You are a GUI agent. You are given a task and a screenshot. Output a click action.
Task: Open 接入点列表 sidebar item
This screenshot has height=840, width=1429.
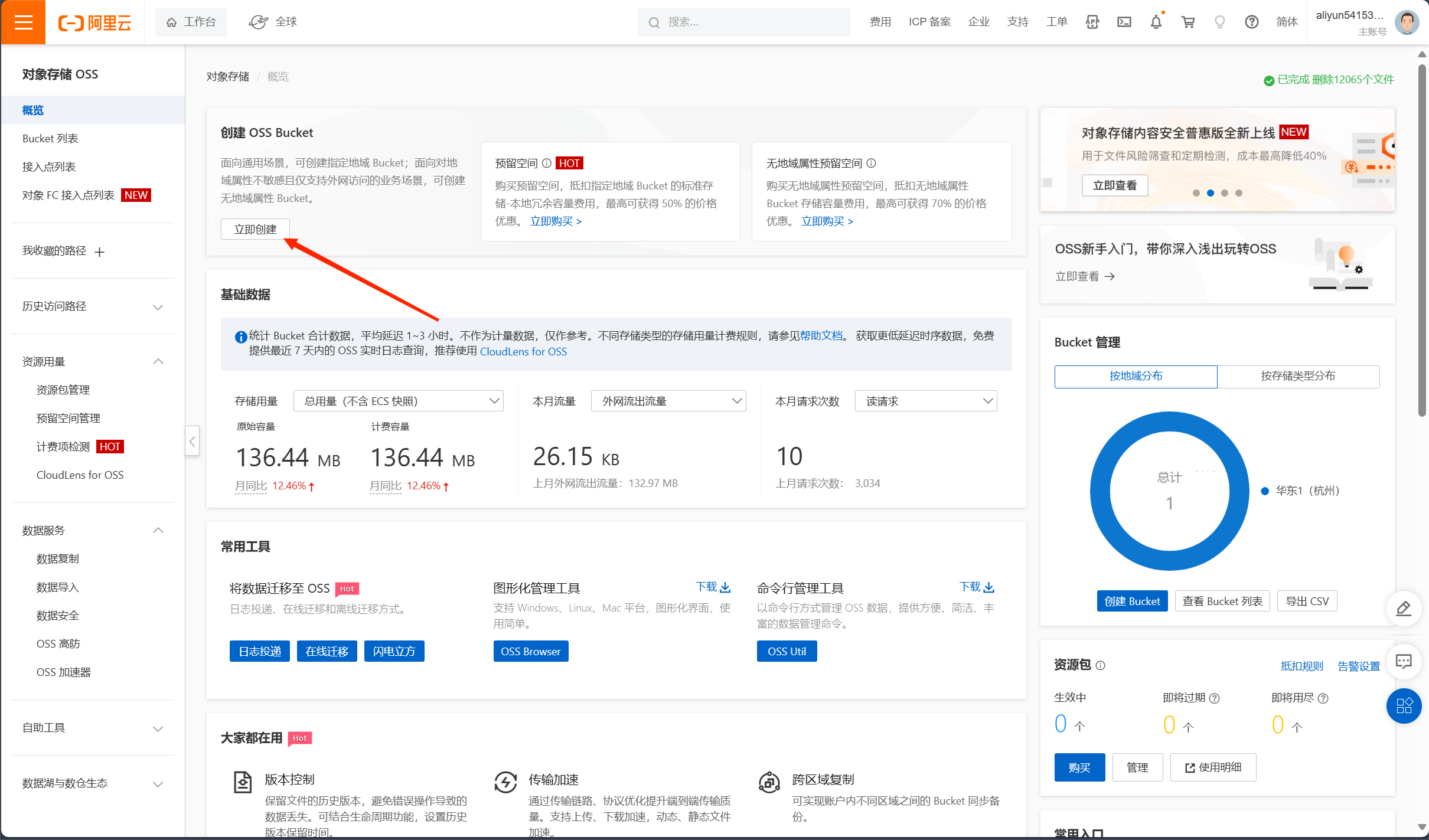(49, 167)
